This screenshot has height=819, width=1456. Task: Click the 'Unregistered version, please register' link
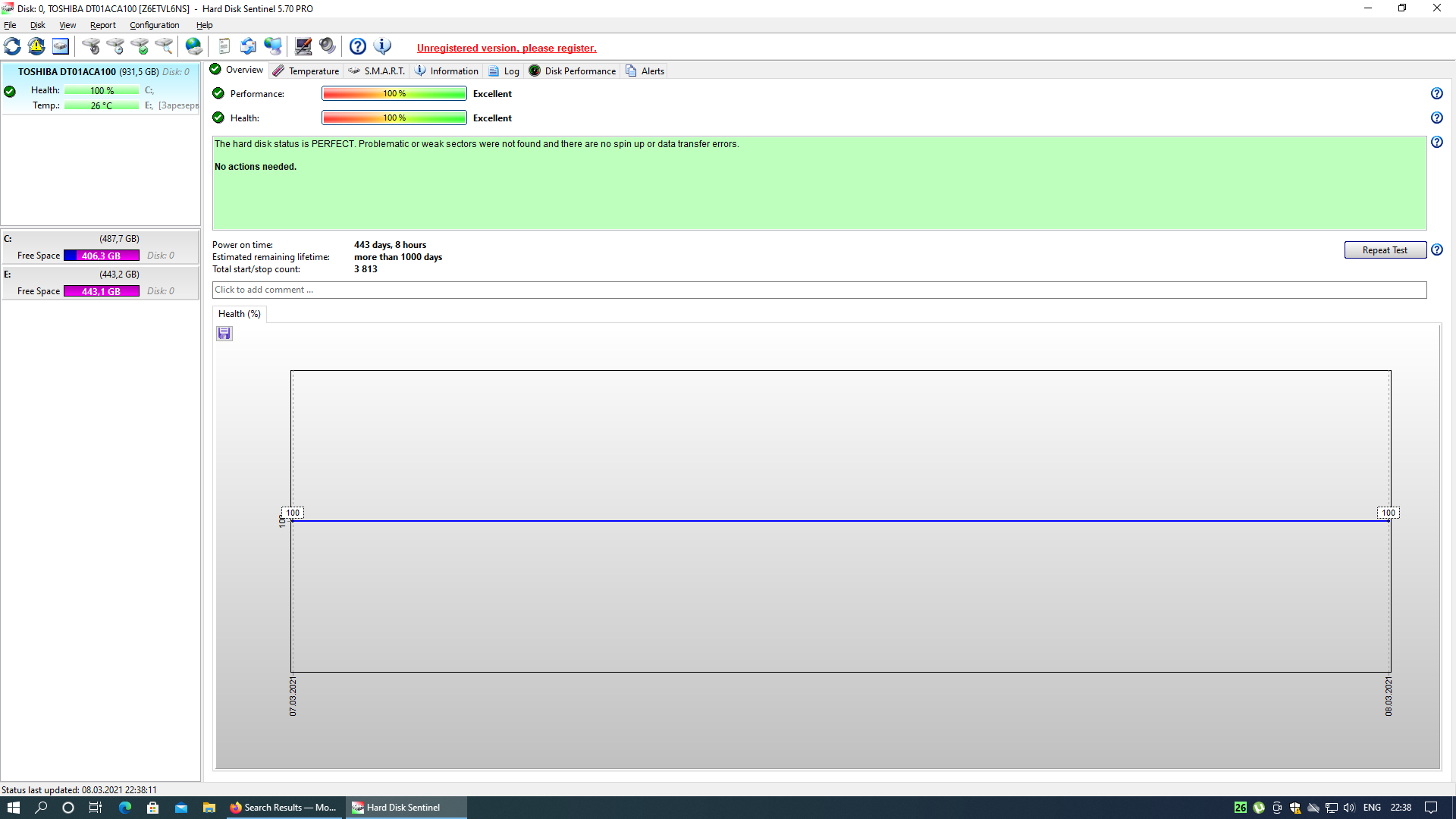tap(507, 48)
